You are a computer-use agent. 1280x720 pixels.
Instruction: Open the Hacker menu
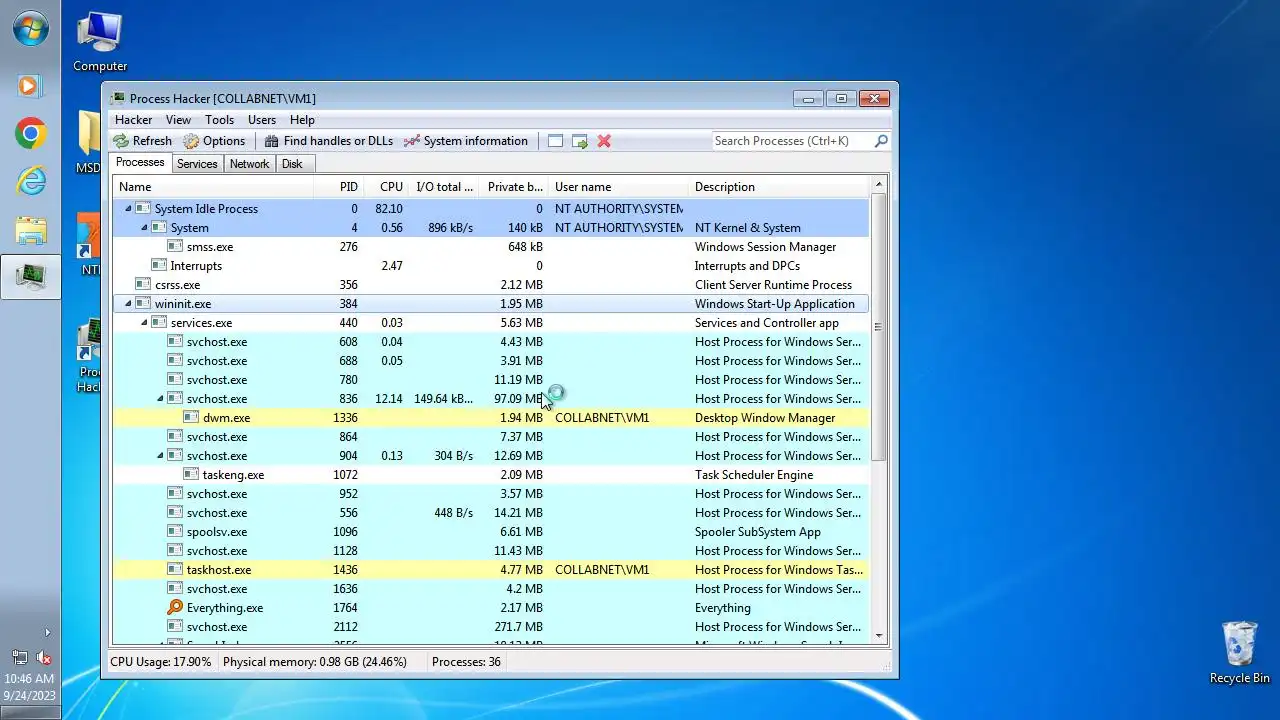click(x=134, y=120)
